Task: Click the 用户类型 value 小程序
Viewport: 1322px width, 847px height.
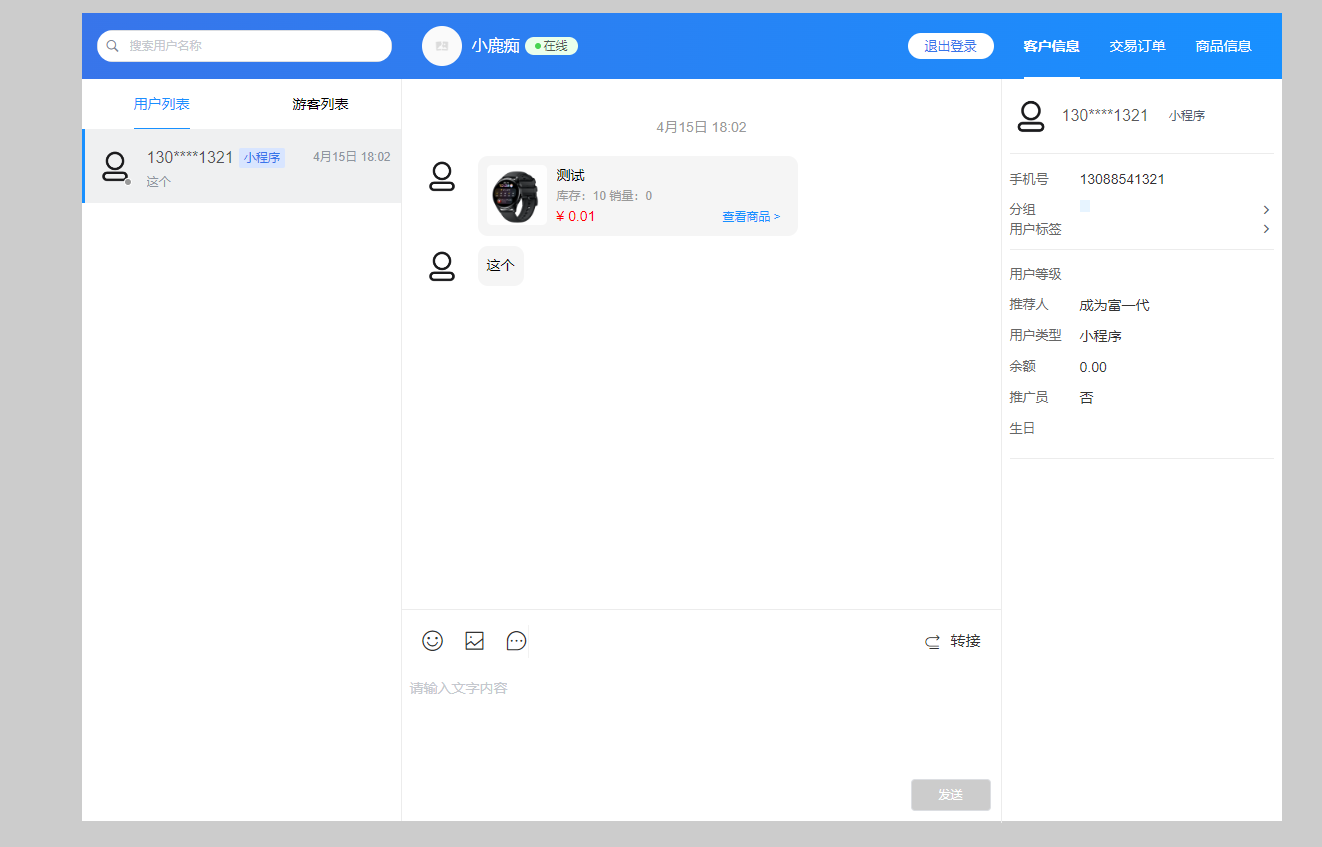Action: click(1100, 337)
